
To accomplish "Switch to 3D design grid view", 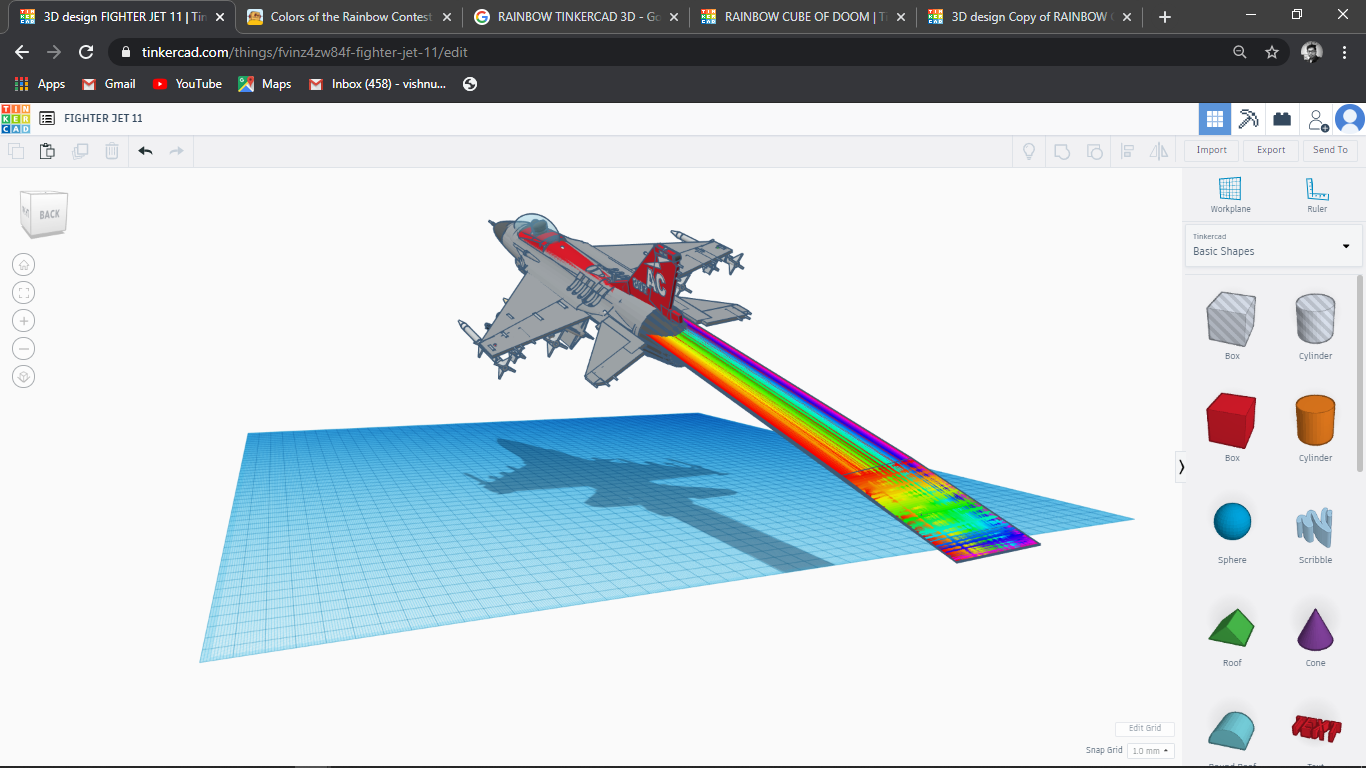I will (x=1215, y=119).
